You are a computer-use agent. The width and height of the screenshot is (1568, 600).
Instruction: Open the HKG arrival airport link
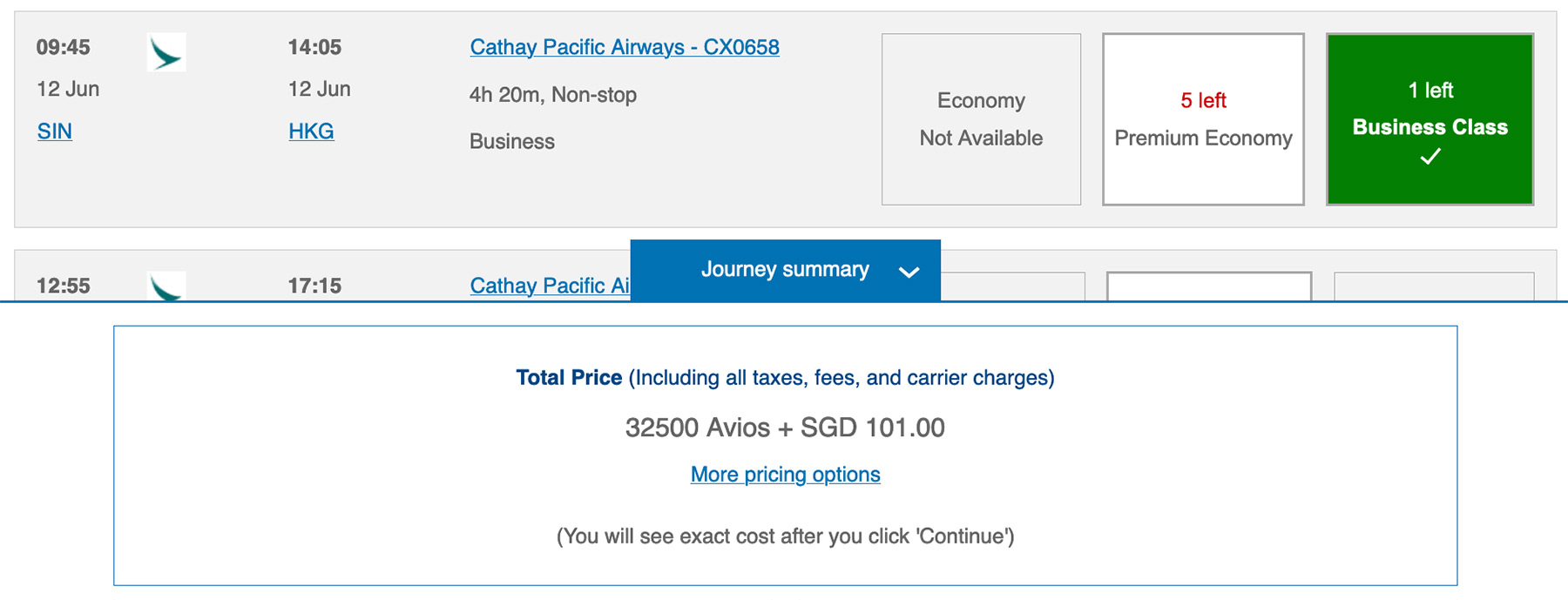point(311,131)
